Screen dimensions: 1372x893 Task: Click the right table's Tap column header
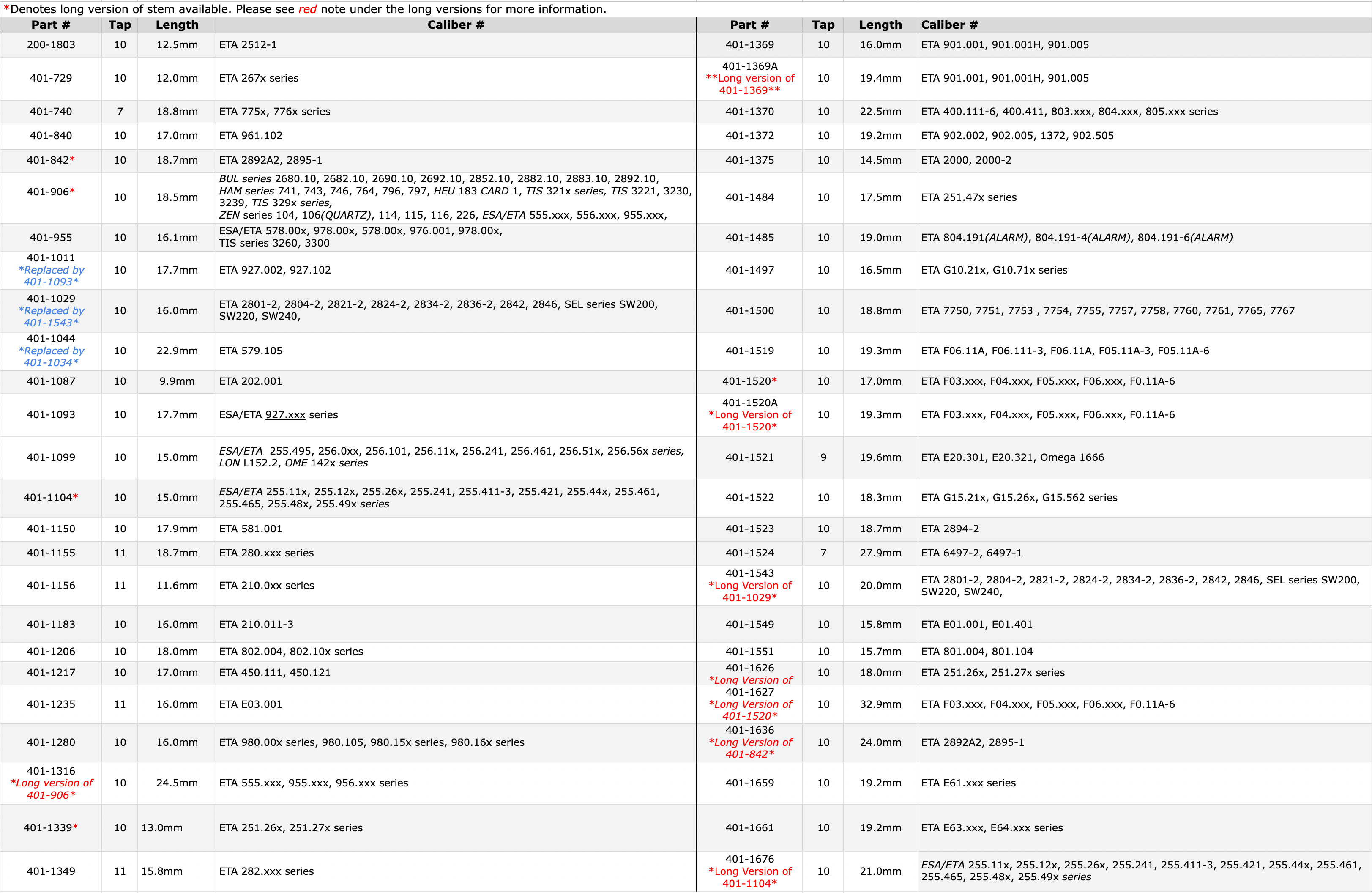pos(823,25)
